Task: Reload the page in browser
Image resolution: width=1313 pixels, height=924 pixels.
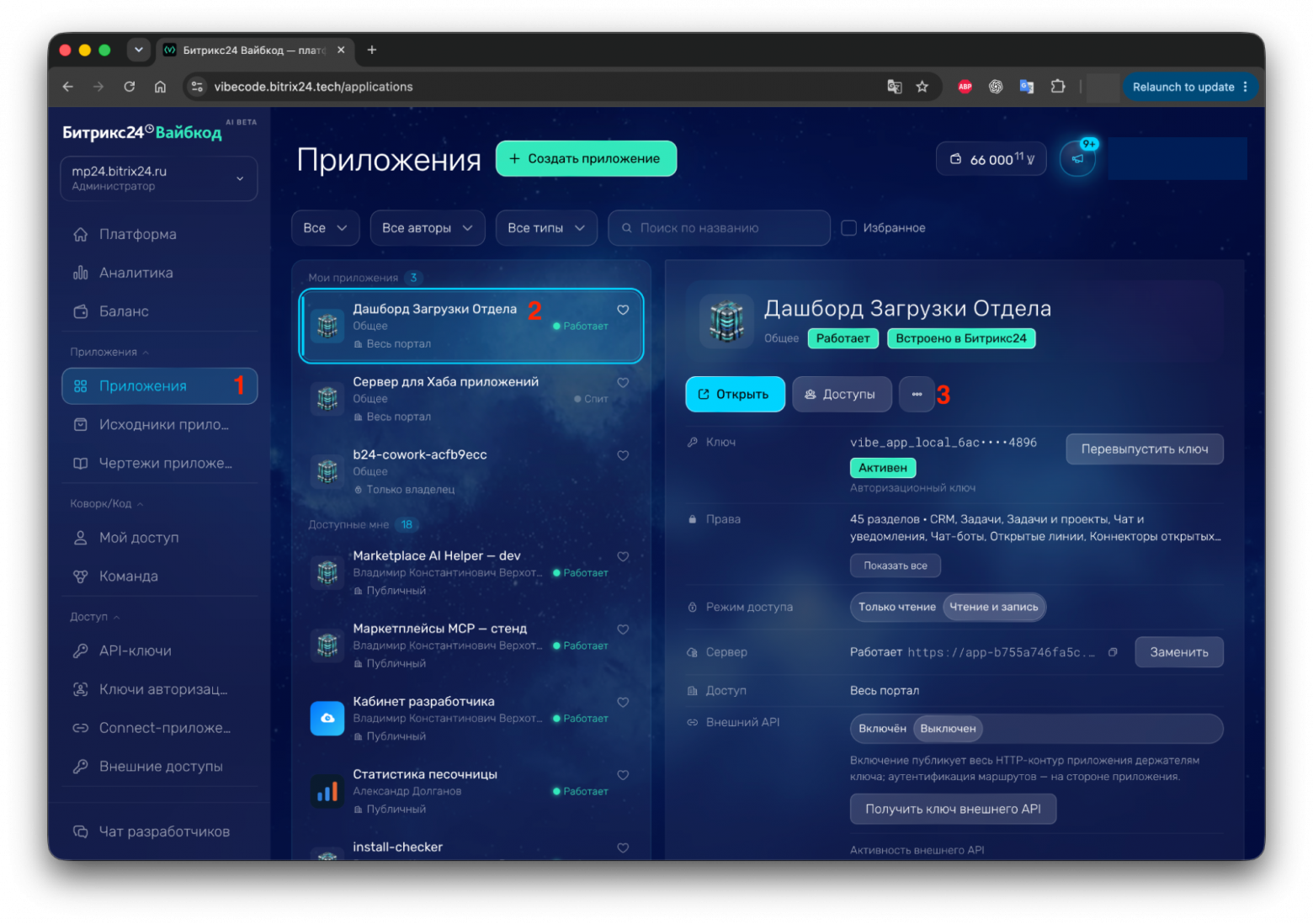Action: [130, 87]
